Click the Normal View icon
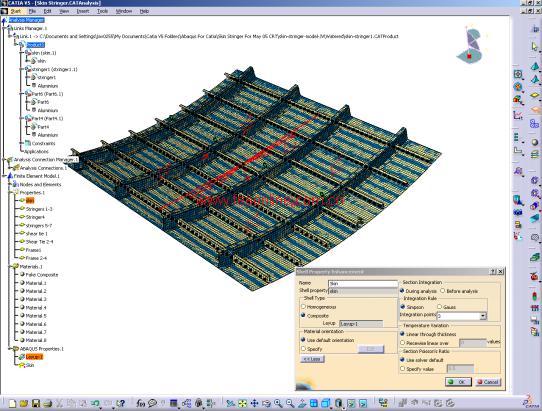Image resolution: width=542 pixels, height=411 pixels. [x=302, y=403]
